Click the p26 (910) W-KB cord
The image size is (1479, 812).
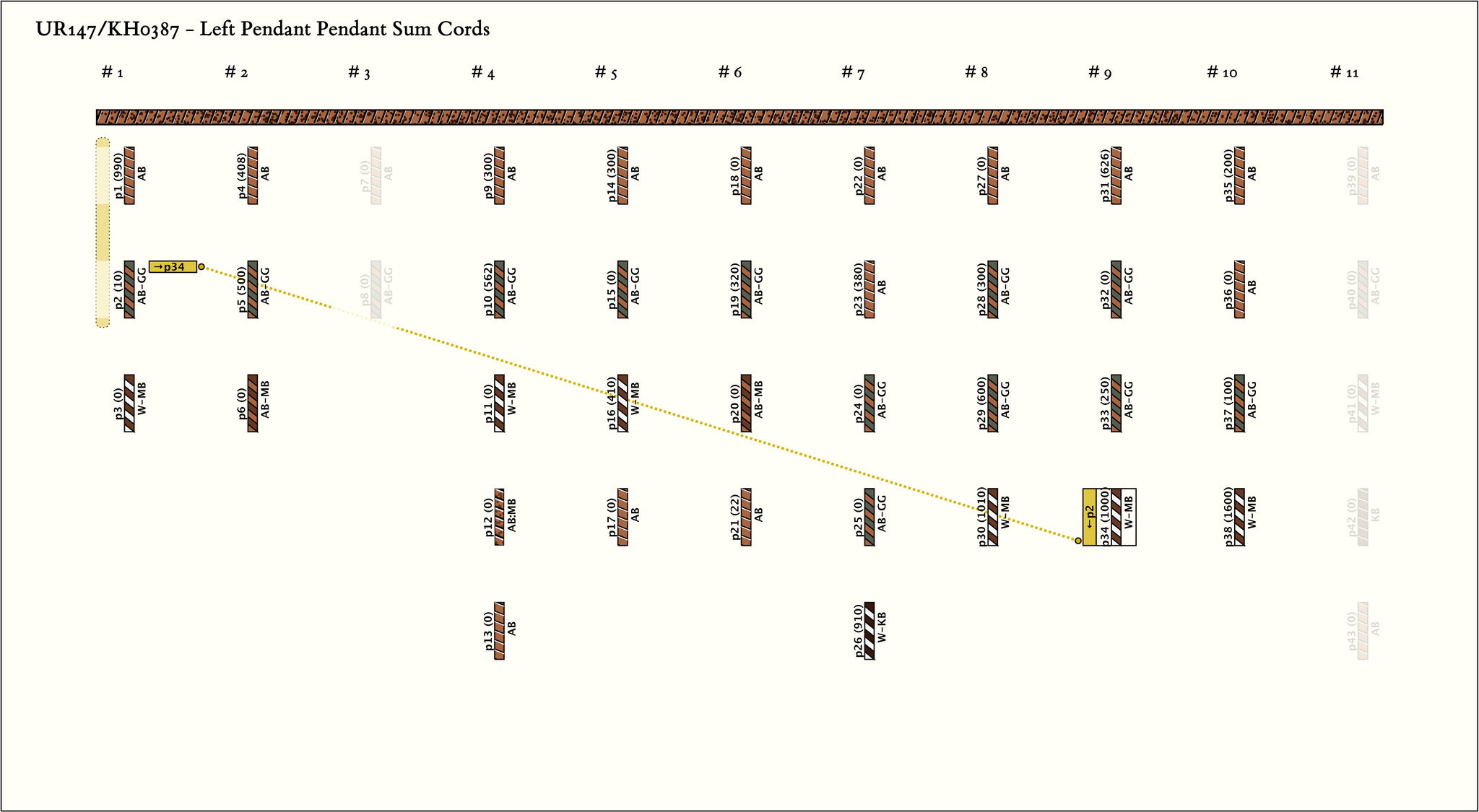[869, 631]
